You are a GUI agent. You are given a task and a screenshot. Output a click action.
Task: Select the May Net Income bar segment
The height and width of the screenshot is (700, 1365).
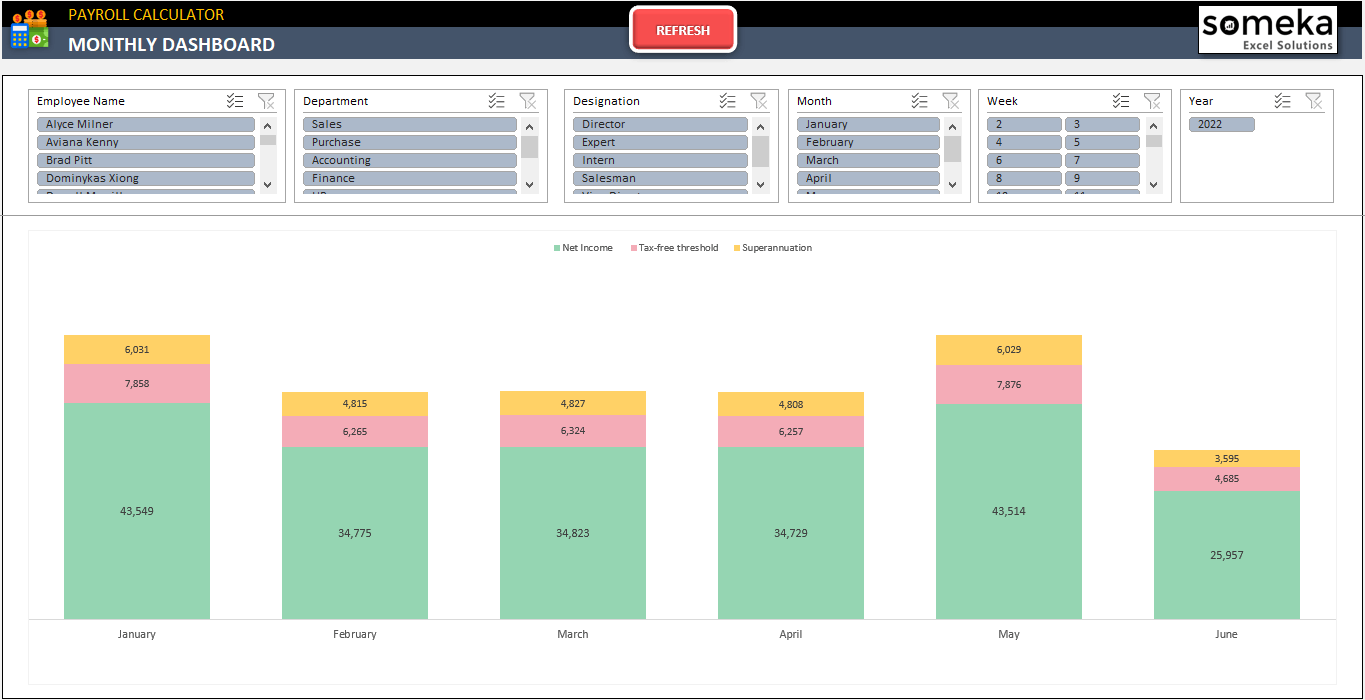[x=1008, y=510]
